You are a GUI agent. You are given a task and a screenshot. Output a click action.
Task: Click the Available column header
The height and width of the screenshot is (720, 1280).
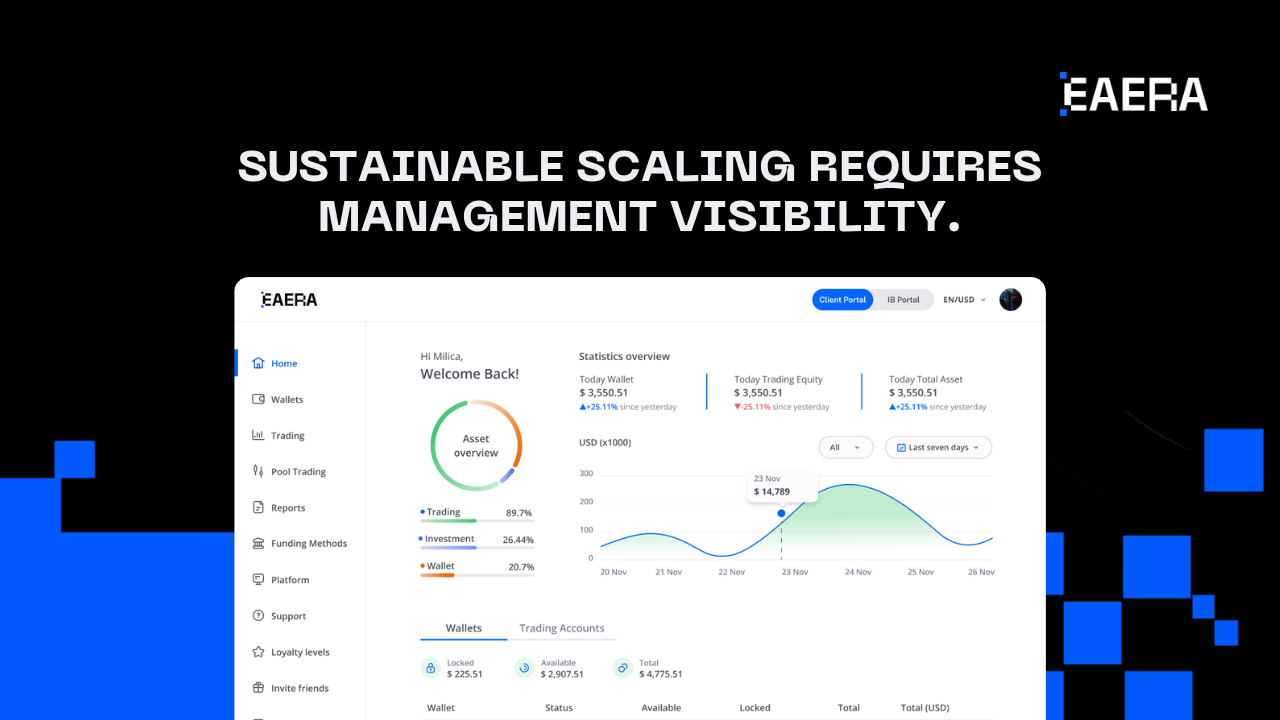point(661,707)
